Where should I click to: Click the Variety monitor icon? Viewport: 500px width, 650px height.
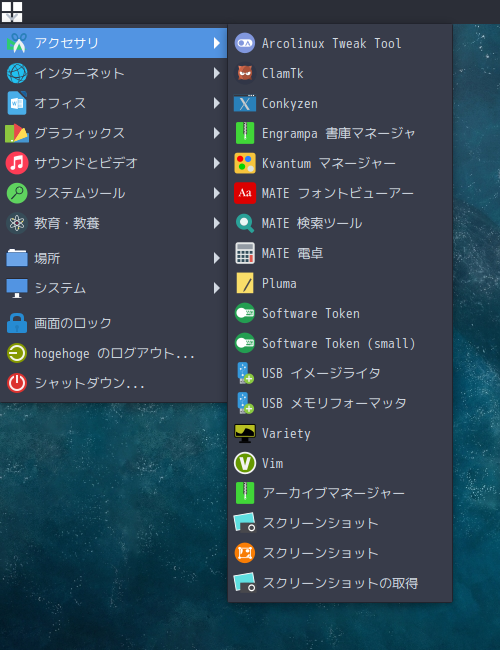(x=245, y=433)
